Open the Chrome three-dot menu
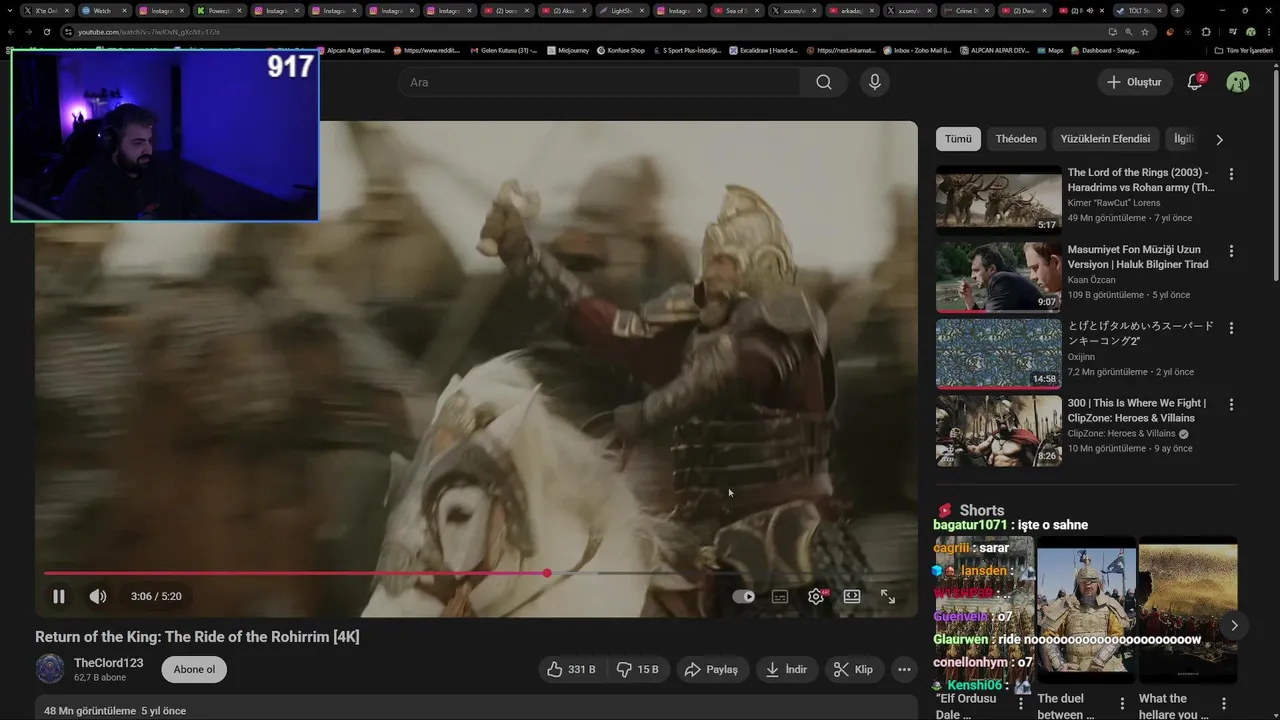This screenshot has width=1280, height=720. click(1268, 32)
